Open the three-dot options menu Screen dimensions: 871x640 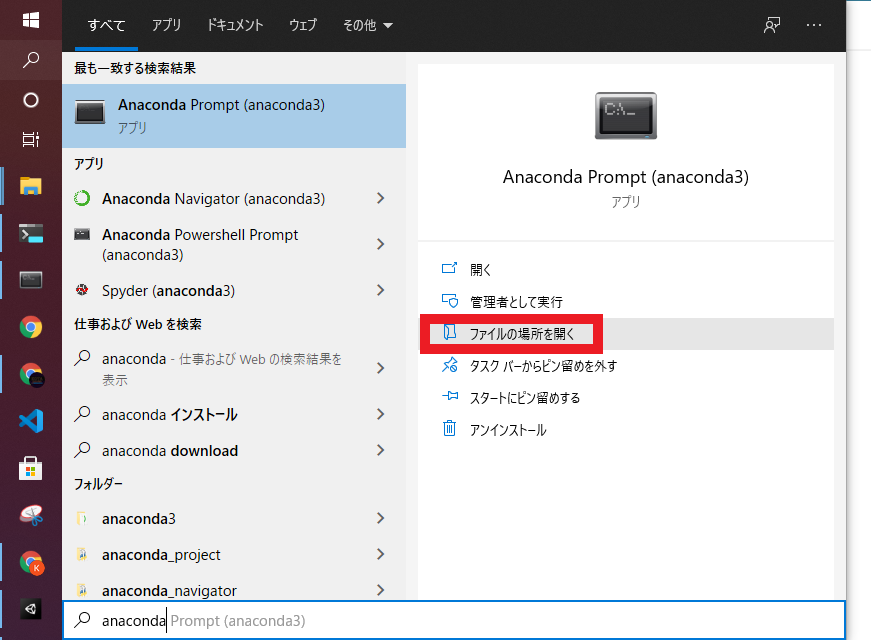pyautogui.click(x=814, y=25)
